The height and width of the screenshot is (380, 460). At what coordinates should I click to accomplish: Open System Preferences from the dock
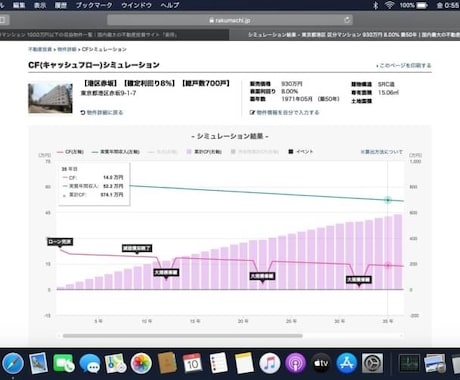(372, 363)
